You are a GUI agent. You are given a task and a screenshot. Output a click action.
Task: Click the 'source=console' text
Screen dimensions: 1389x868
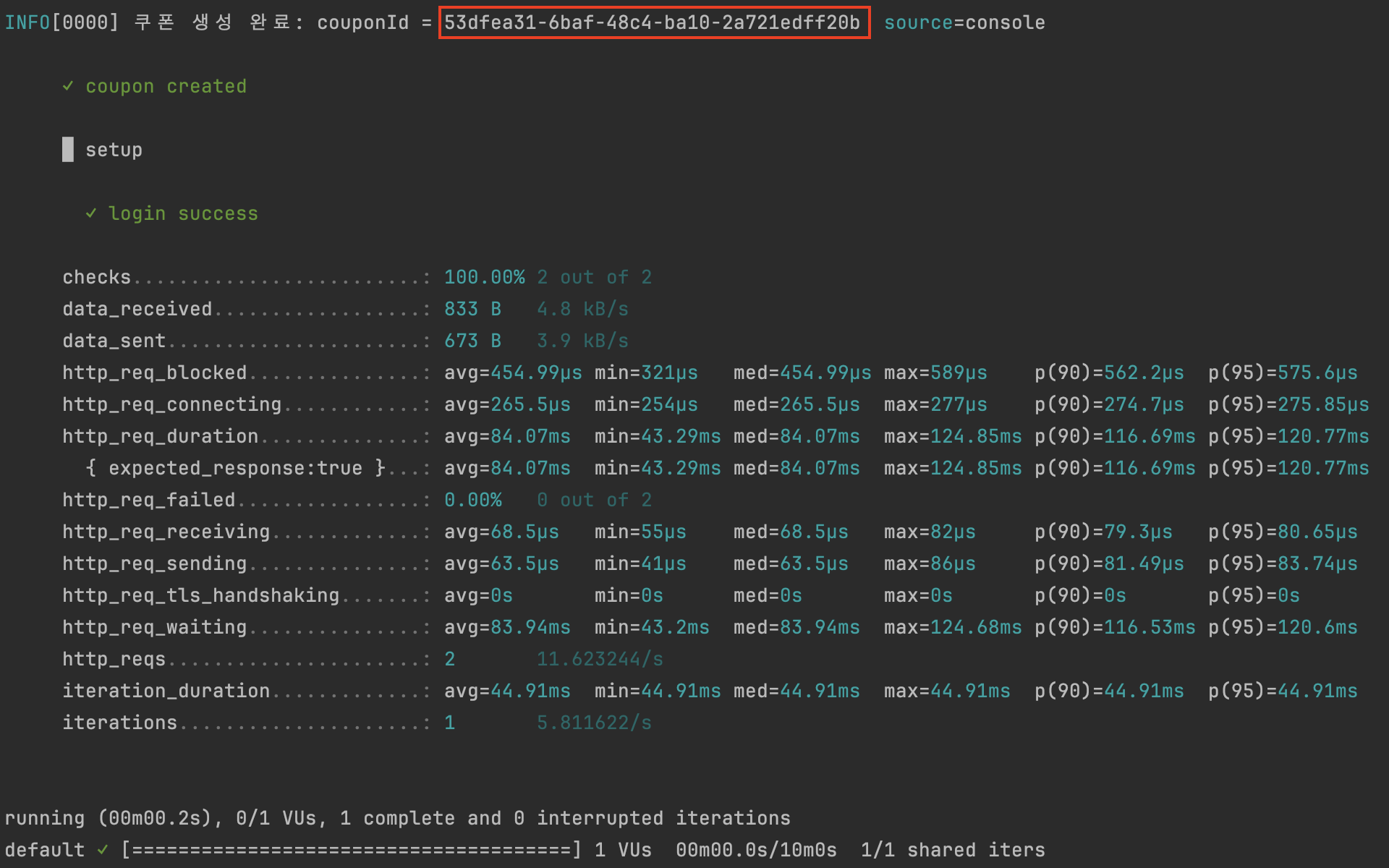(964, 22)
